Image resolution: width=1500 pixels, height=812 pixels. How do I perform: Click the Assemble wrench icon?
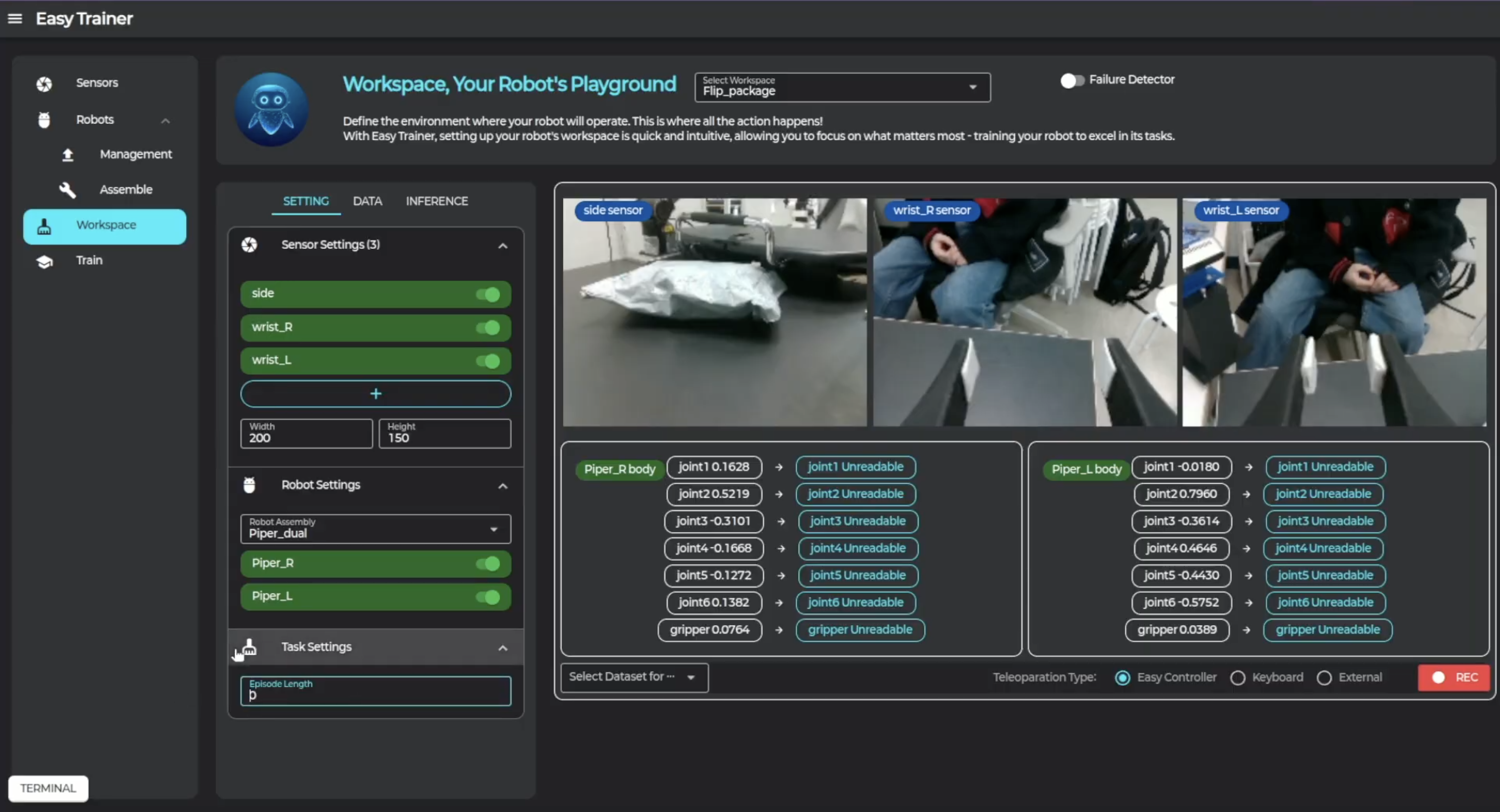click(67, 190)
